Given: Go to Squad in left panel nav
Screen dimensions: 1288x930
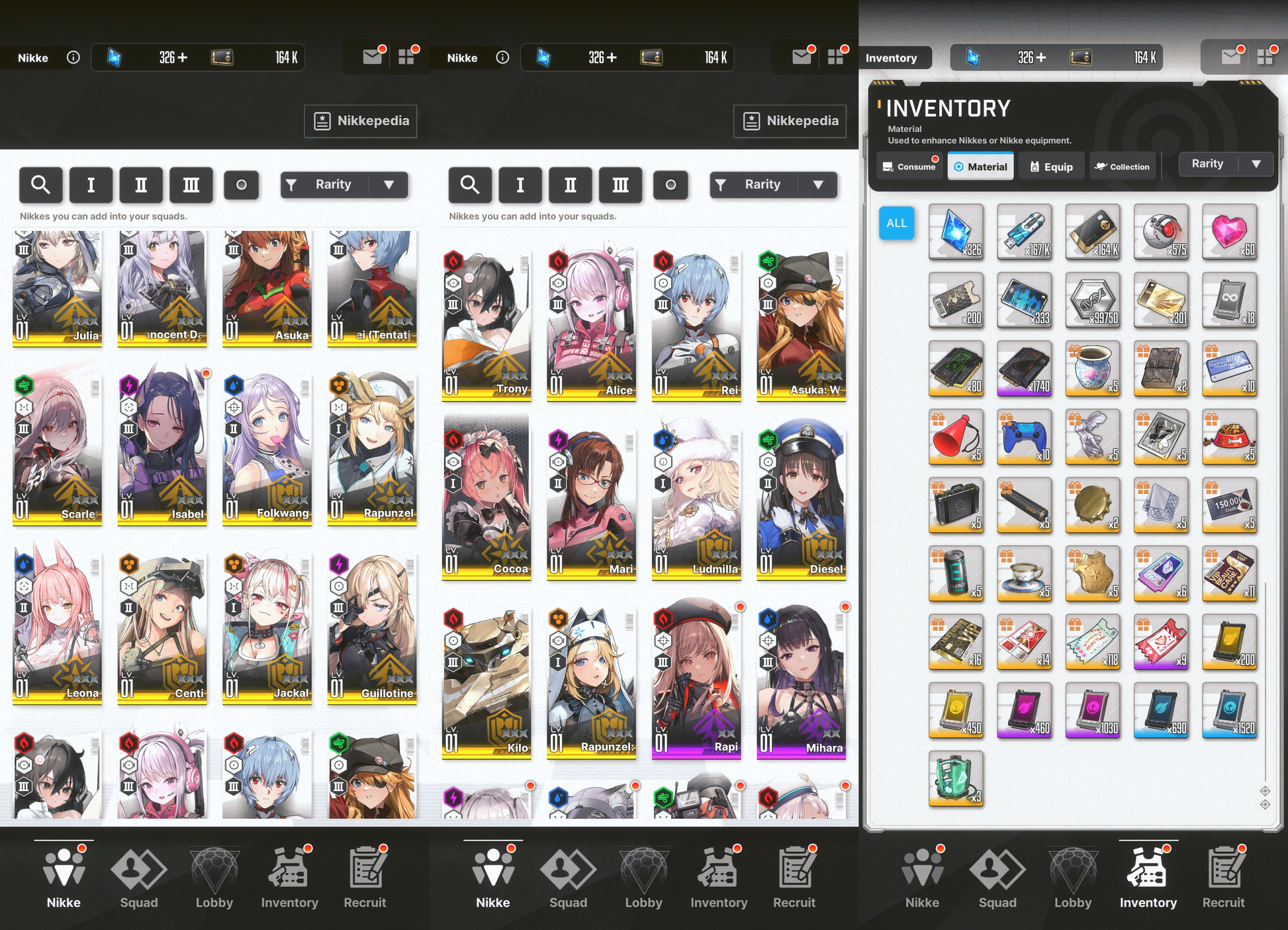Looking at the screenshot, I should coord(139,878).
